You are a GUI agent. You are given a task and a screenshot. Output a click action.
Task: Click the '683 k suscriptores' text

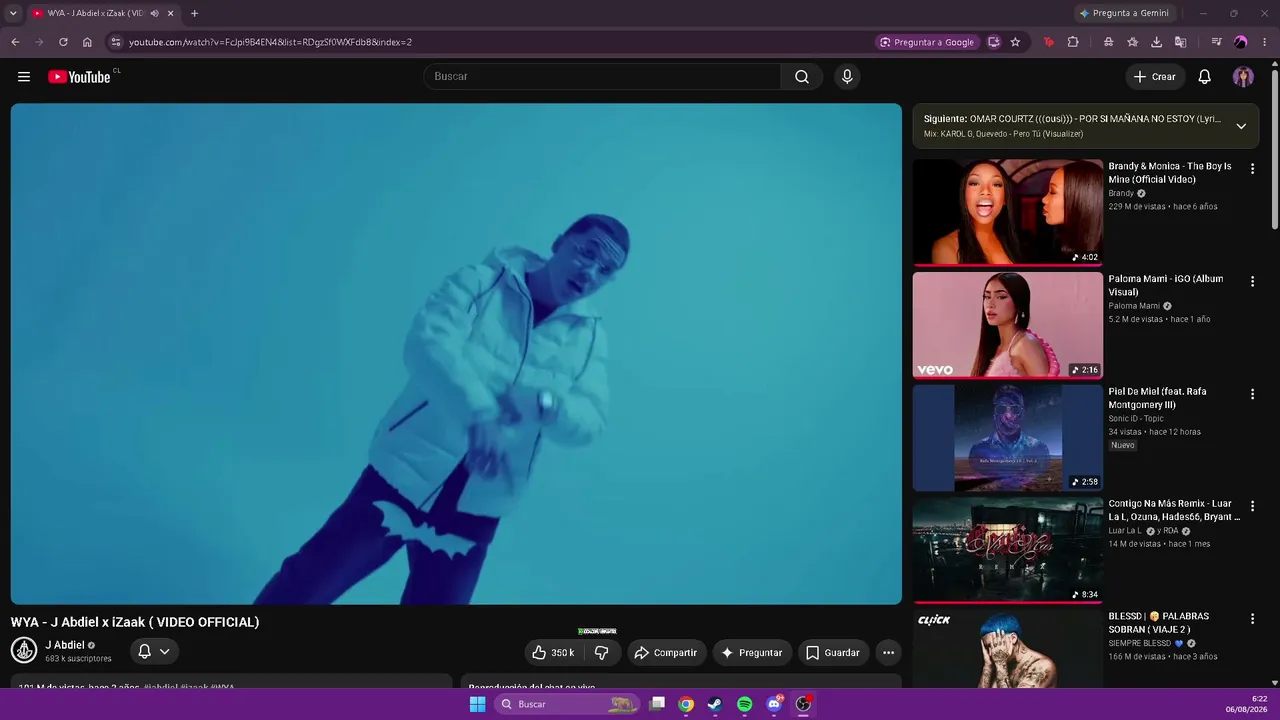[x=78, y=659]
